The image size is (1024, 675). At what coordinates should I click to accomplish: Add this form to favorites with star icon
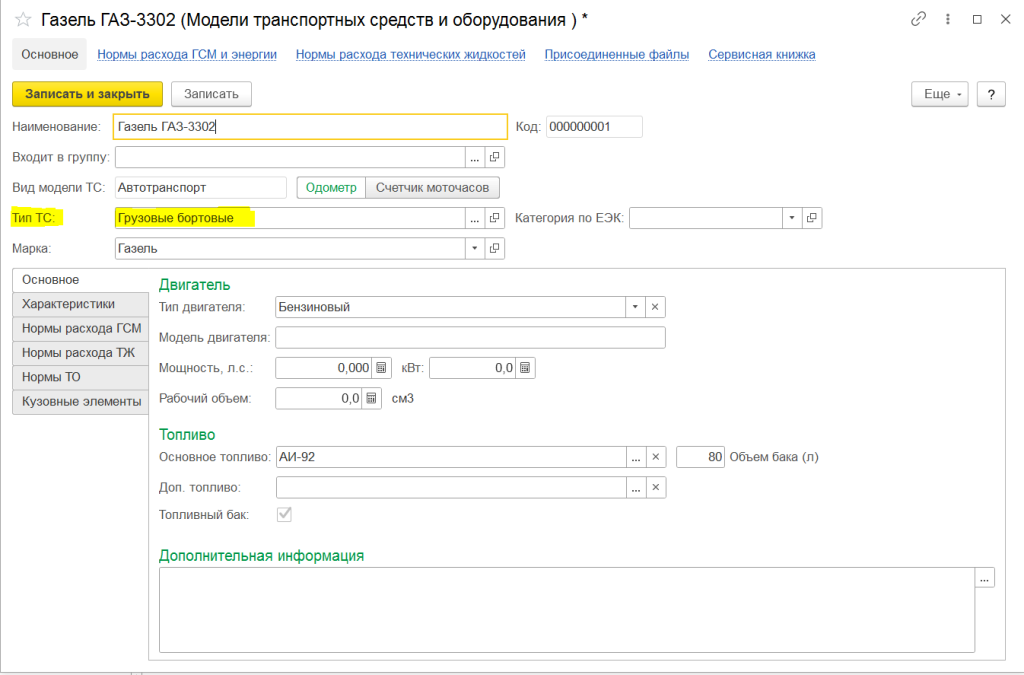pos(23,19)
